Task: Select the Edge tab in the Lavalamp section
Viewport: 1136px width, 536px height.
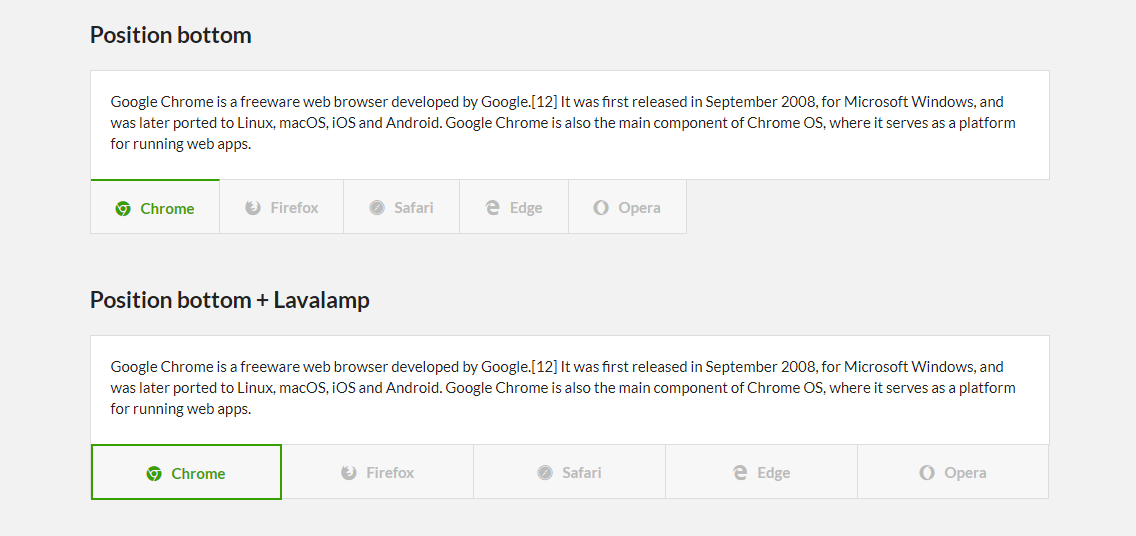Action: pyautogui.click(x=762, y=473)
